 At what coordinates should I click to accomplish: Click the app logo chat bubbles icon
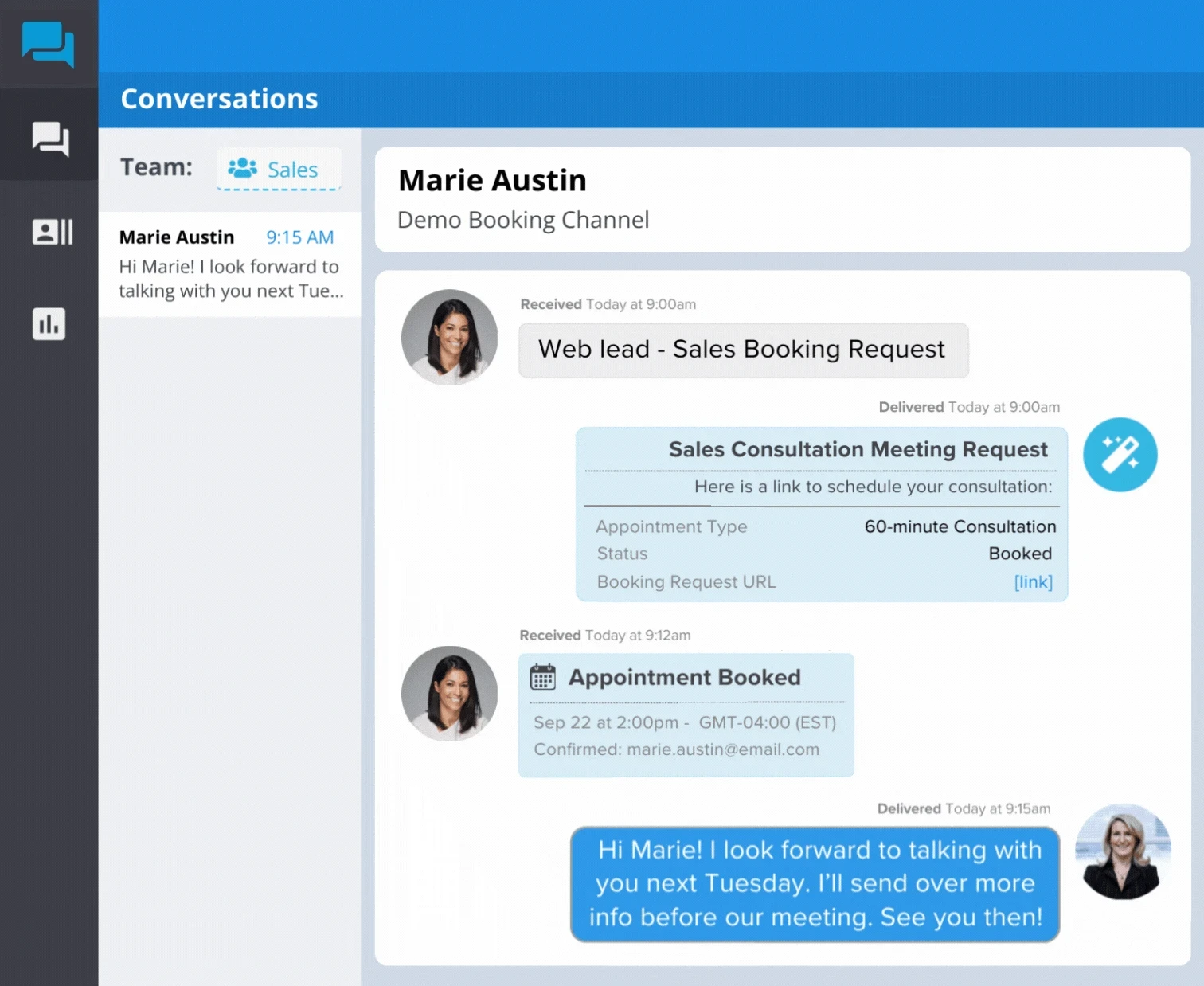pos(49,44)
